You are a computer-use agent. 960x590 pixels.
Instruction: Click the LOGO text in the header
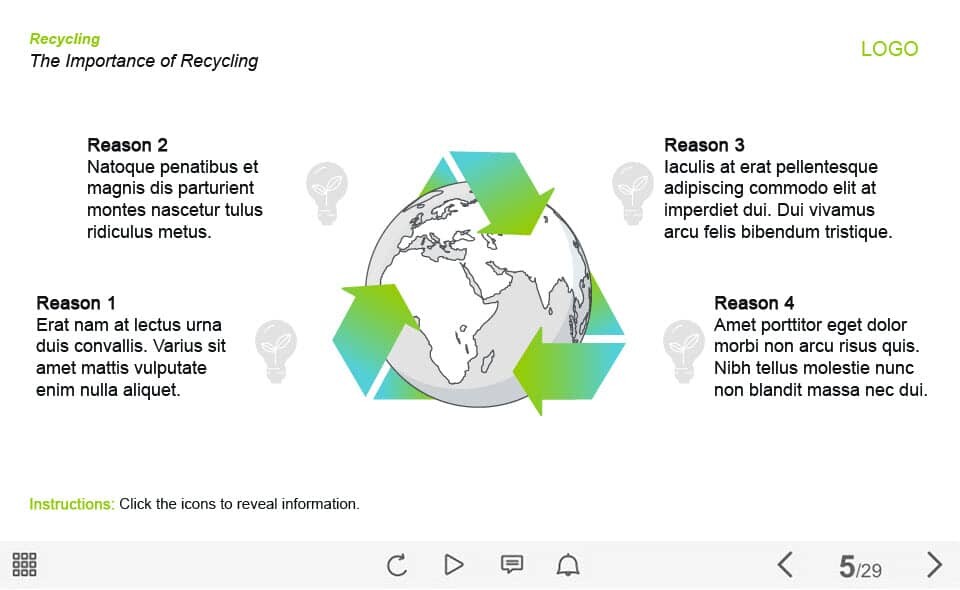click(889, 49)
